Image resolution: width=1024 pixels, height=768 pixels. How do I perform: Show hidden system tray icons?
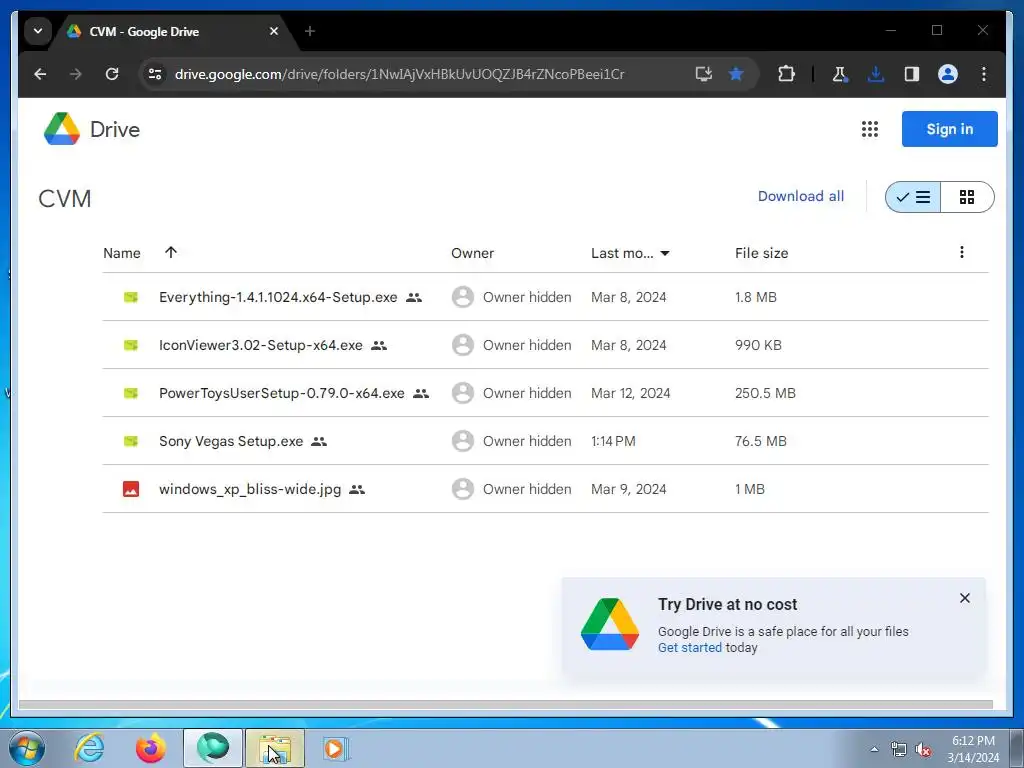[874, 749]
